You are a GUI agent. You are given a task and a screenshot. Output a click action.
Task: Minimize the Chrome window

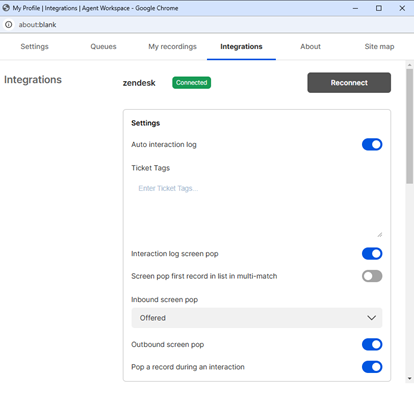(x=355, y=8)
